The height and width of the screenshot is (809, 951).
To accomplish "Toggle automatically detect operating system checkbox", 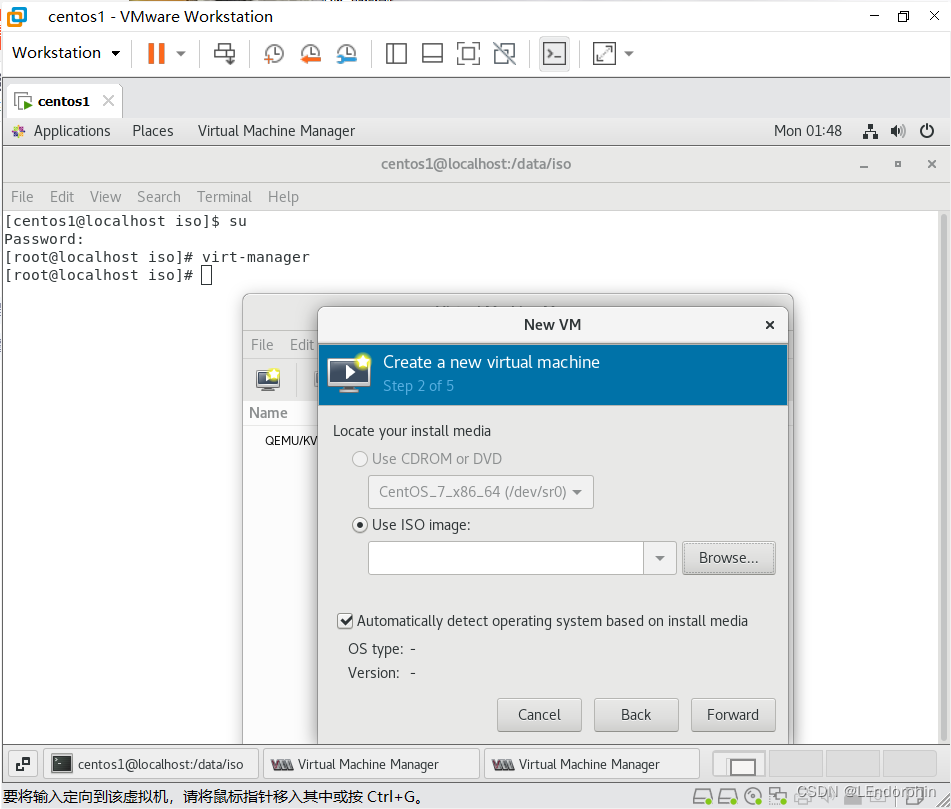I will 345,621.
